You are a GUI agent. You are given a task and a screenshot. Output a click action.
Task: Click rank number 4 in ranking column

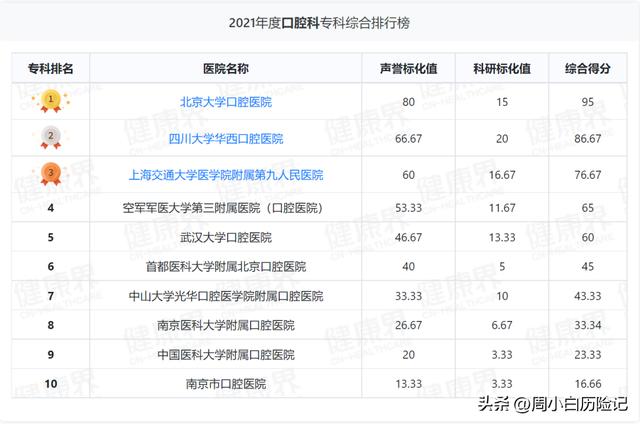click(51, 208)
